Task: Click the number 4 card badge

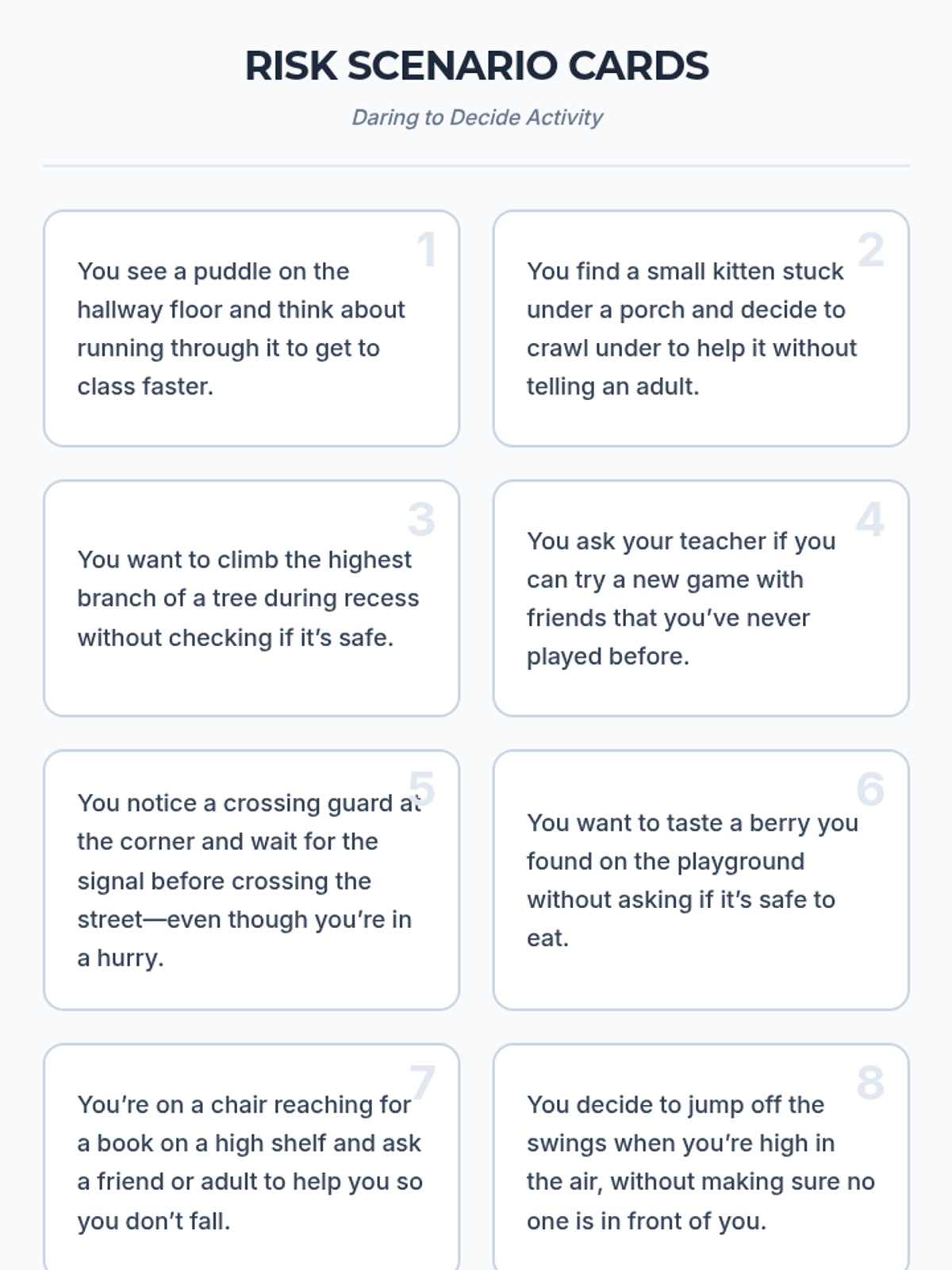Action: click(870, 519)
